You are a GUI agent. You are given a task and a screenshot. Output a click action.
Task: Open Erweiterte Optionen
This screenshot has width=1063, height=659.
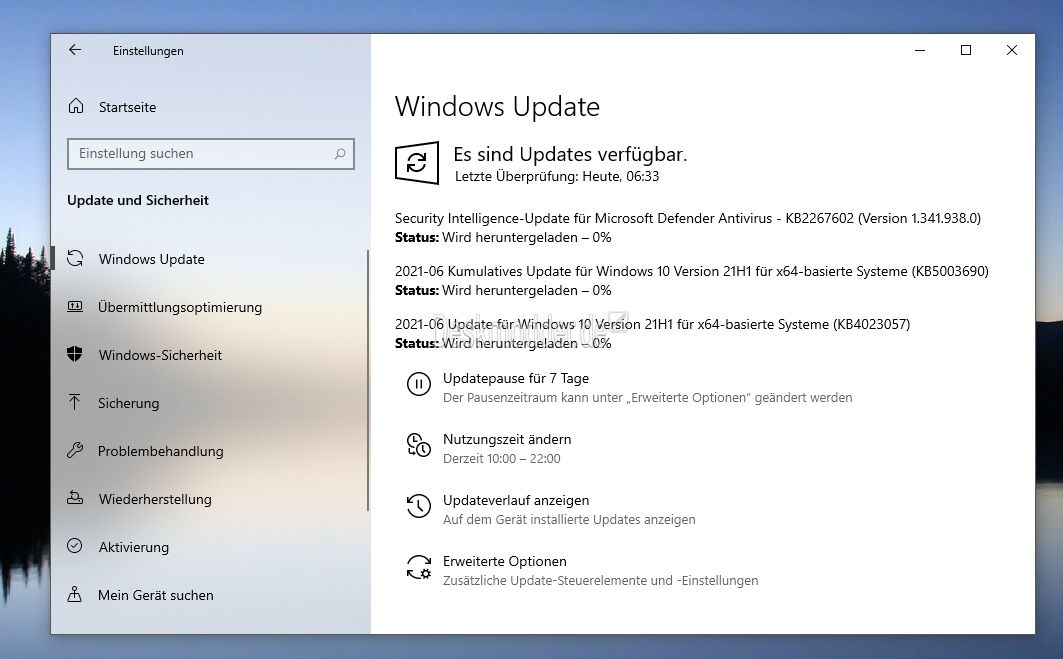pyautogui.click(x=504, y=561)
